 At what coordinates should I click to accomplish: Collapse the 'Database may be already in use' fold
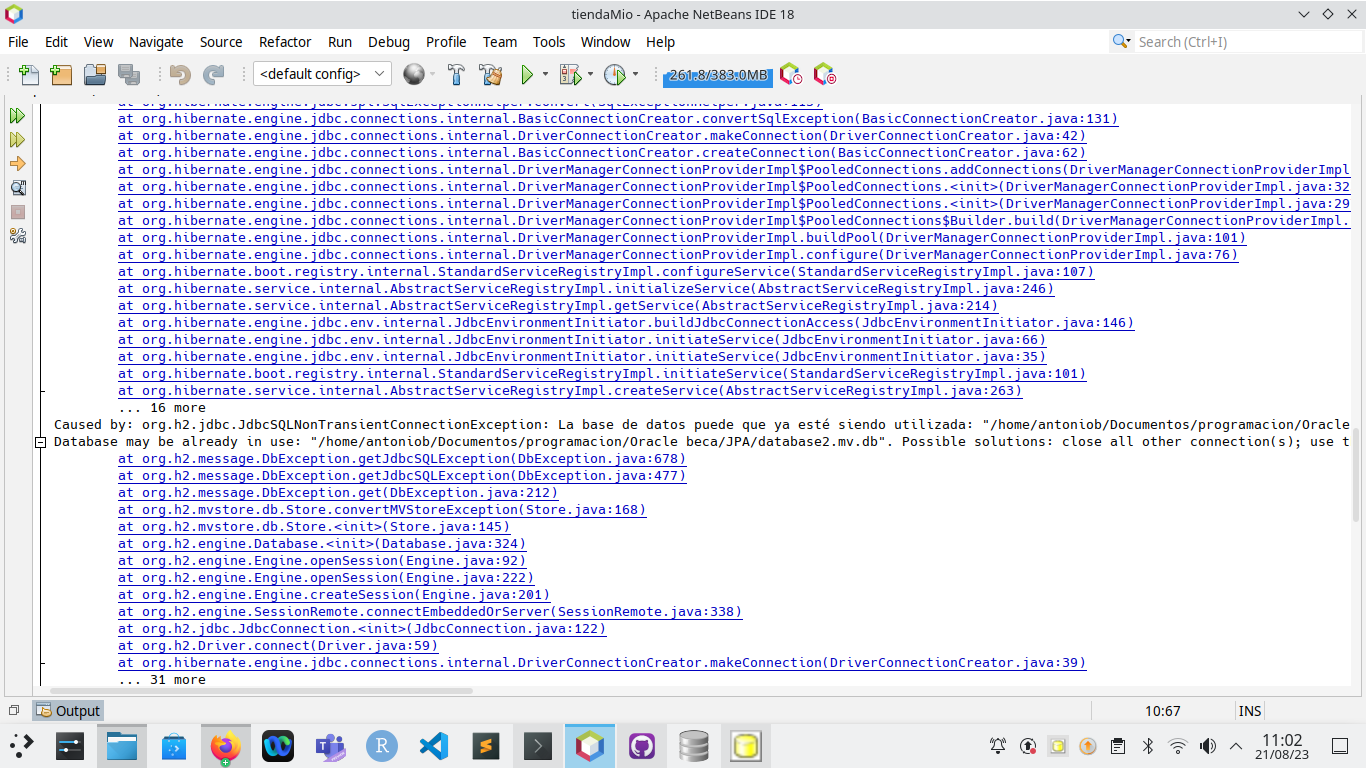click(x=40, y=442)
